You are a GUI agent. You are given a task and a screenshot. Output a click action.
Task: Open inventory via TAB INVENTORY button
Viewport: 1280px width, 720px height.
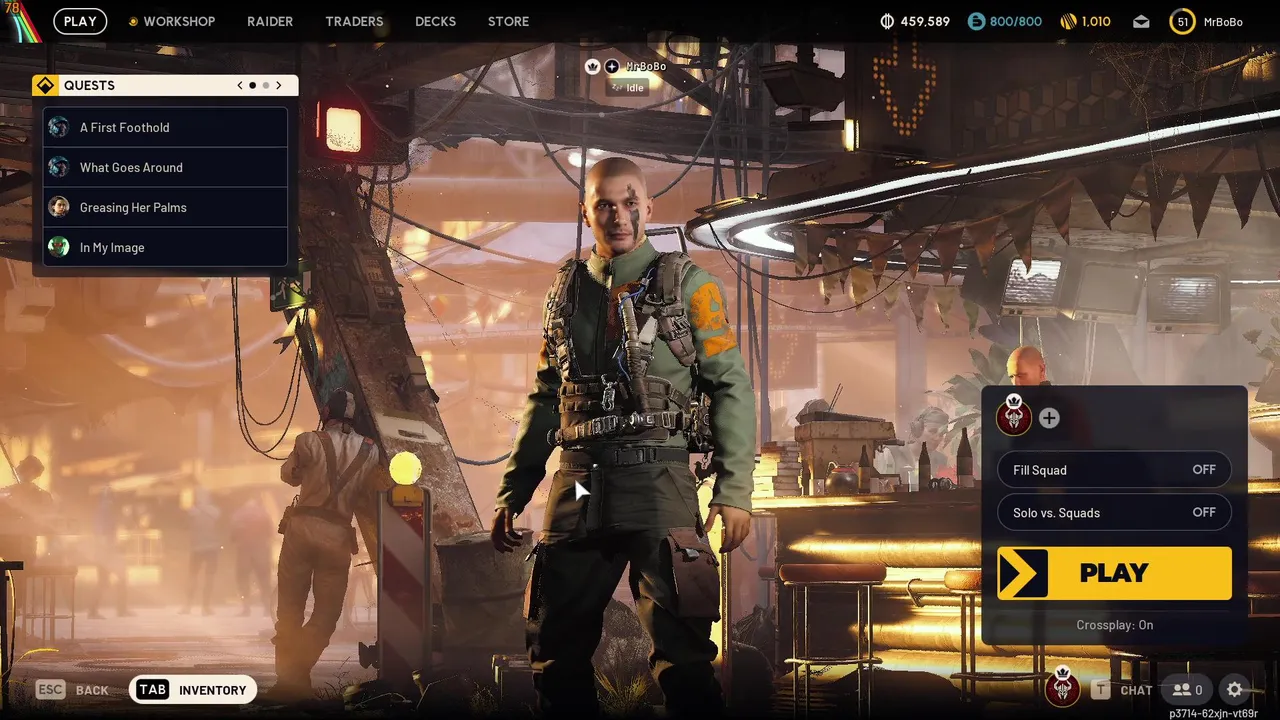tap(193, 690)
